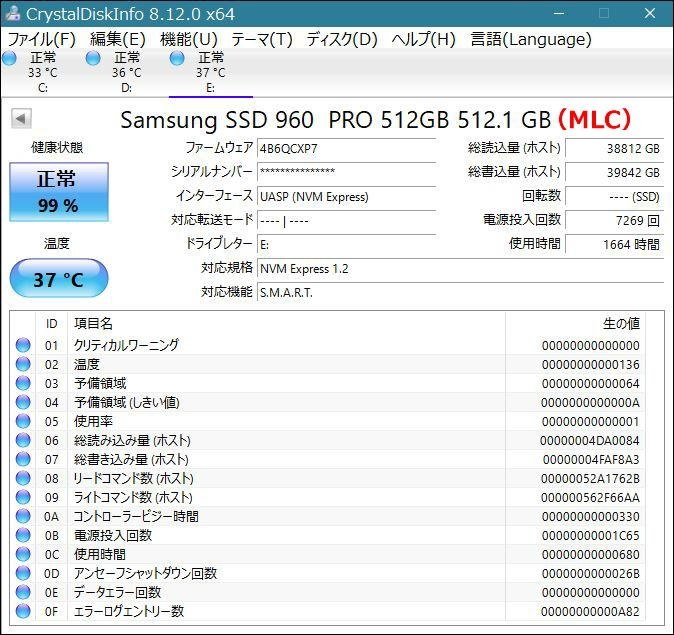Open the 機能(U) menu

pyautogui.click(x=189, y=40)
